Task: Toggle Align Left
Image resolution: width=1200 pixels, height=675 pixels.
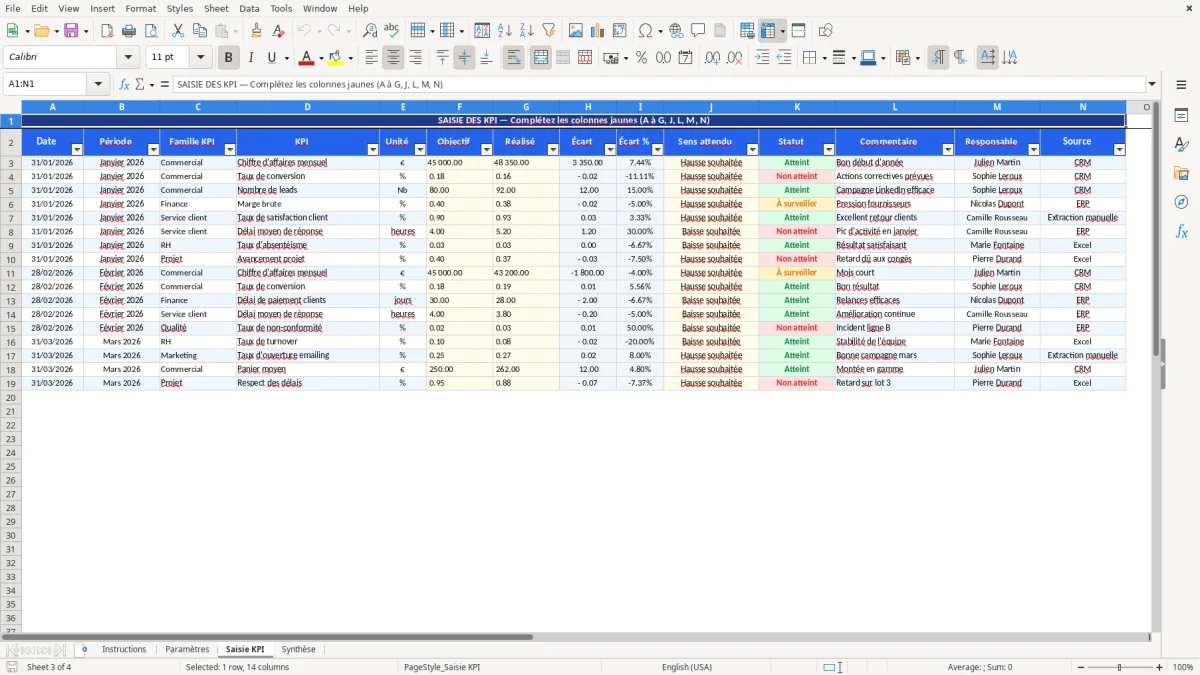Action: [371, 58]
